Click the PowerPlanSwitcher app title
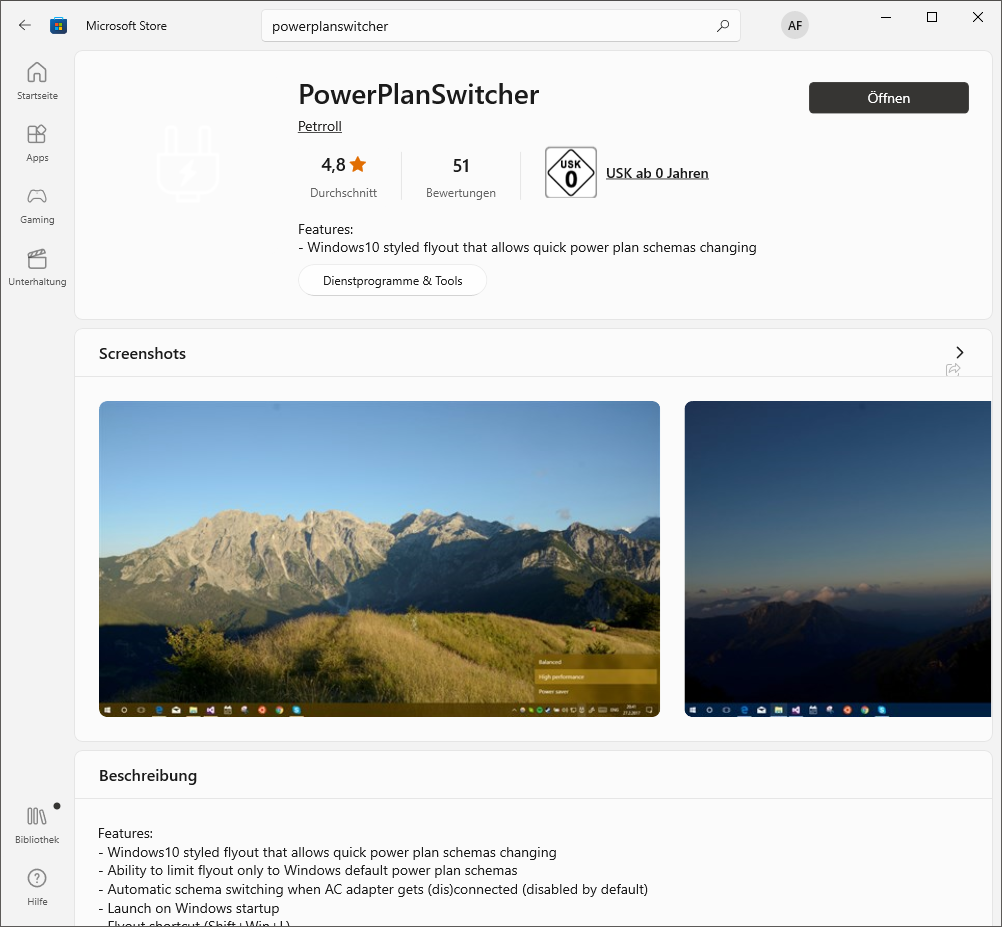 419,95
